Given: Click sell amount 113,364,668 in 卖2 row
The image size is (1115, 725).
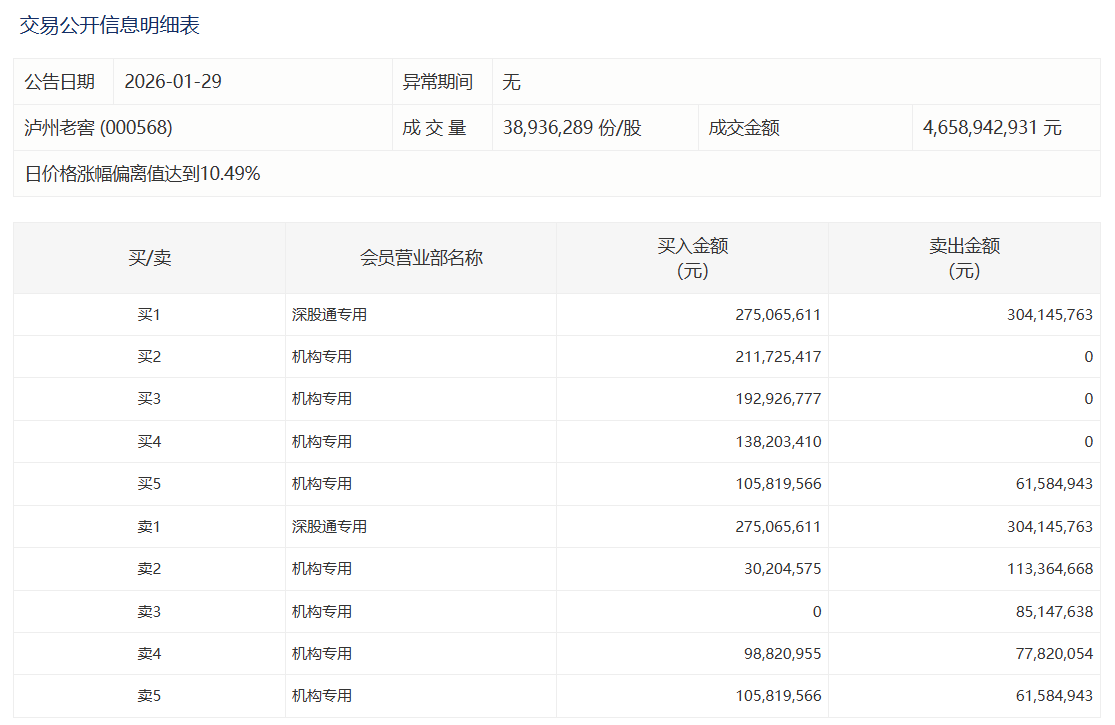Looking at the screenshot, I should 1049,569.
